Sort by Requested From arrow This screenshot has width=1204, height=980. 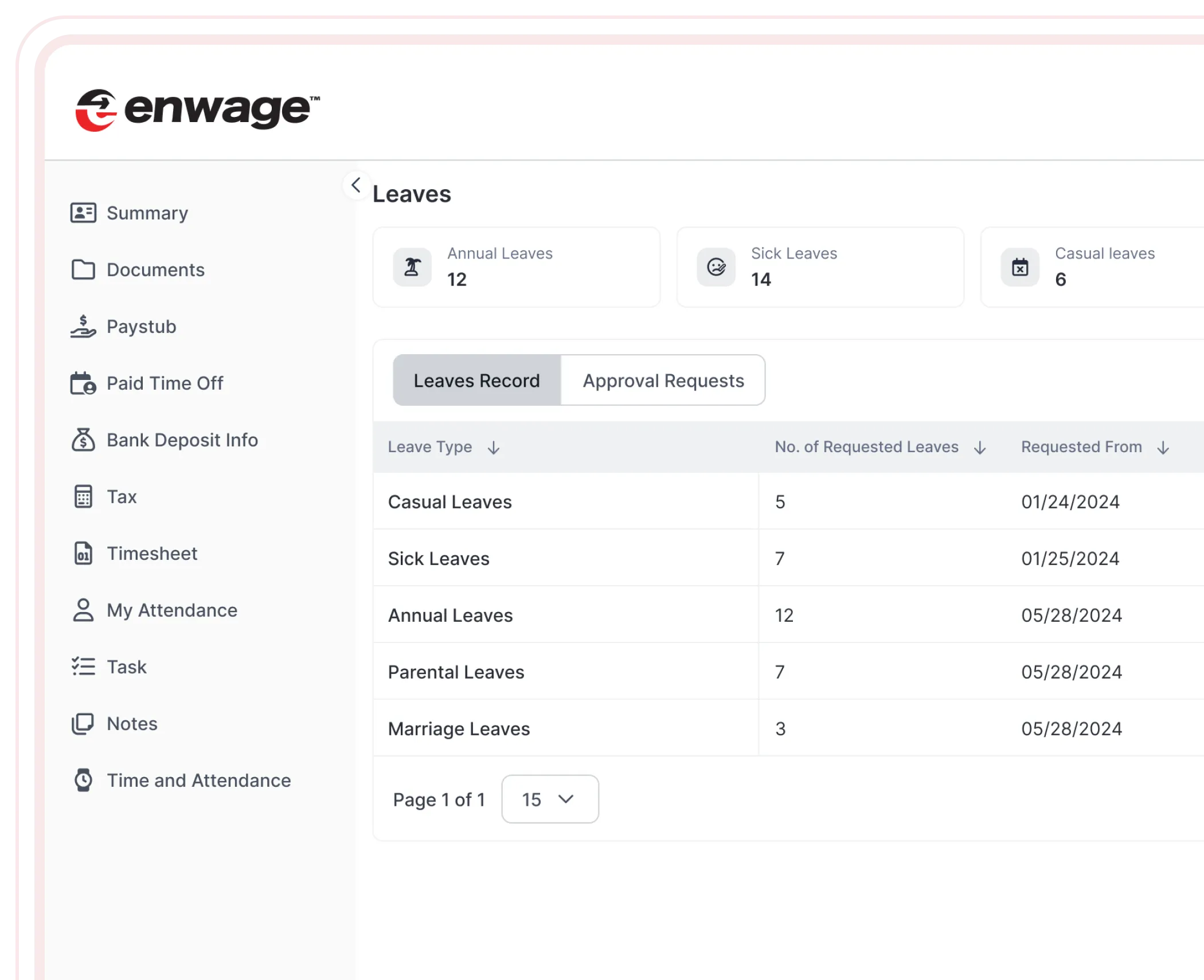[x=1163, y=448]
